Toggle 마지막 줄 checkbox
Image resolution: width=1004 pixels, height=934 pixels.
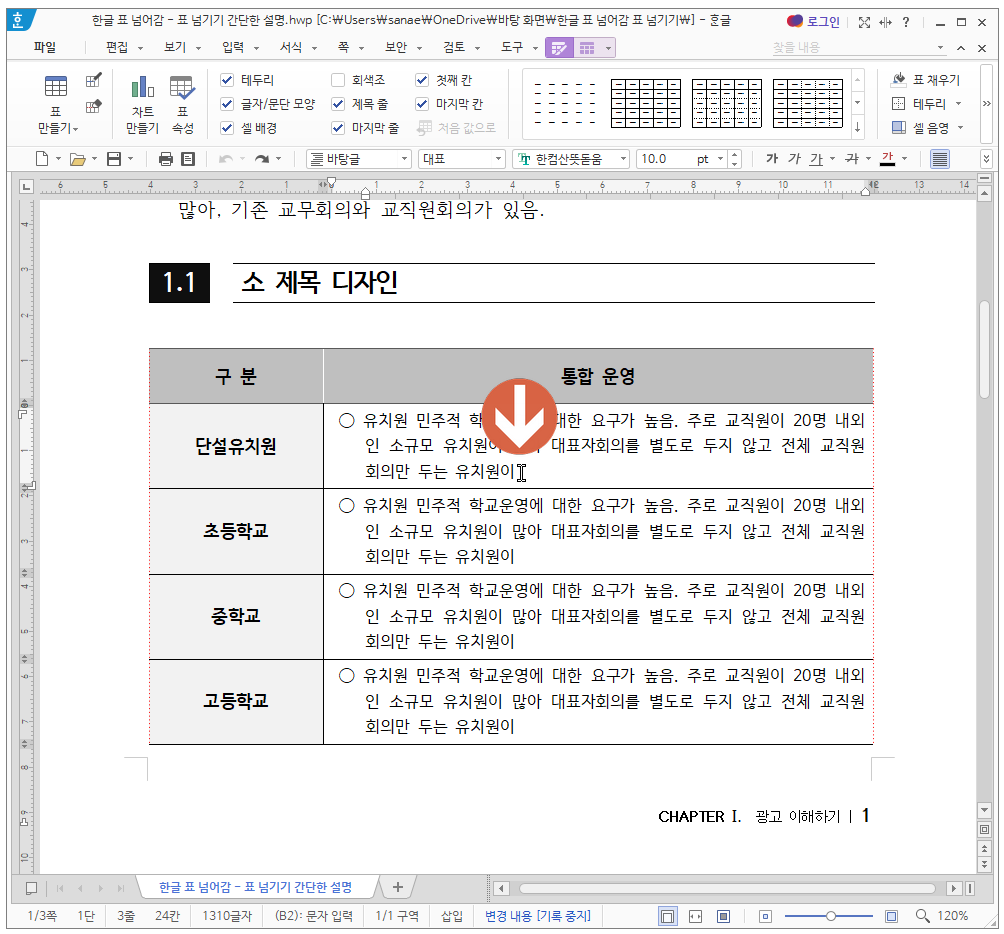[x=338, y=128]
